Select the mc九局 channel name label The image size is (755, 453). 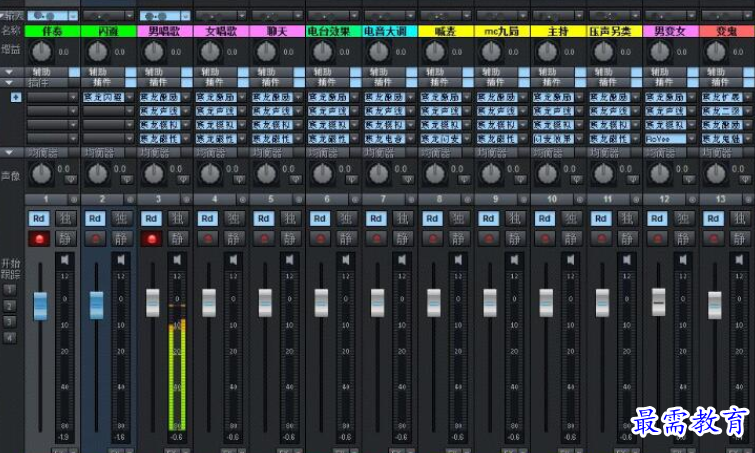coord(502,31)
